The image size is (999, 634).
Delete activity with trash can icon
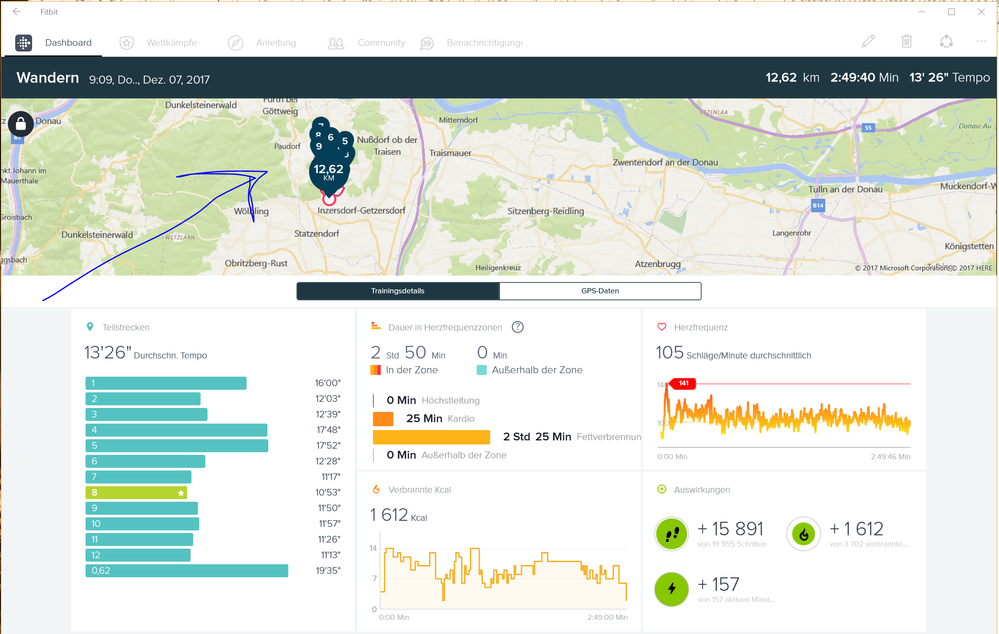click(906, 42)
